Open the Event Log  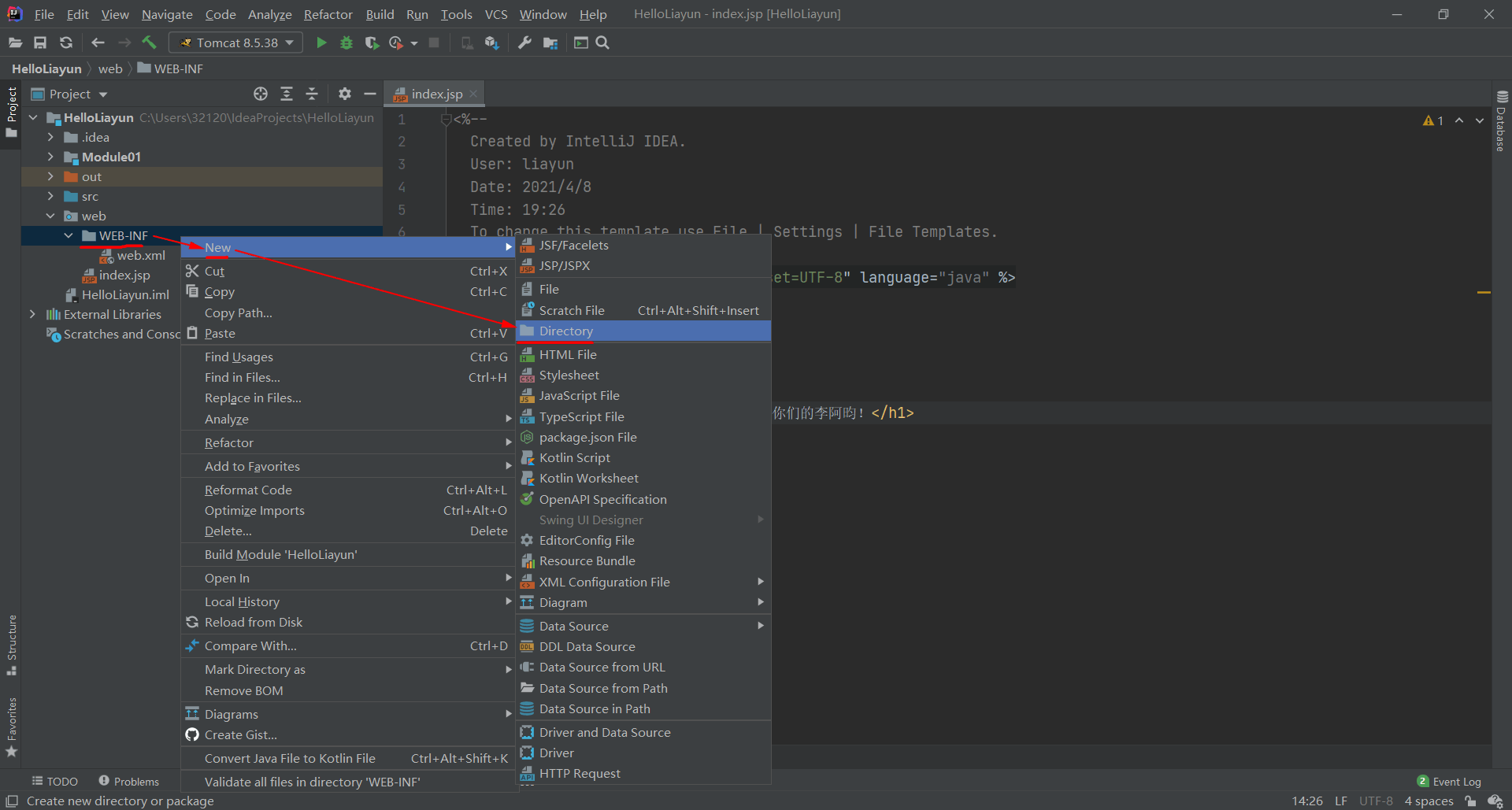(x=1449, y=781)
